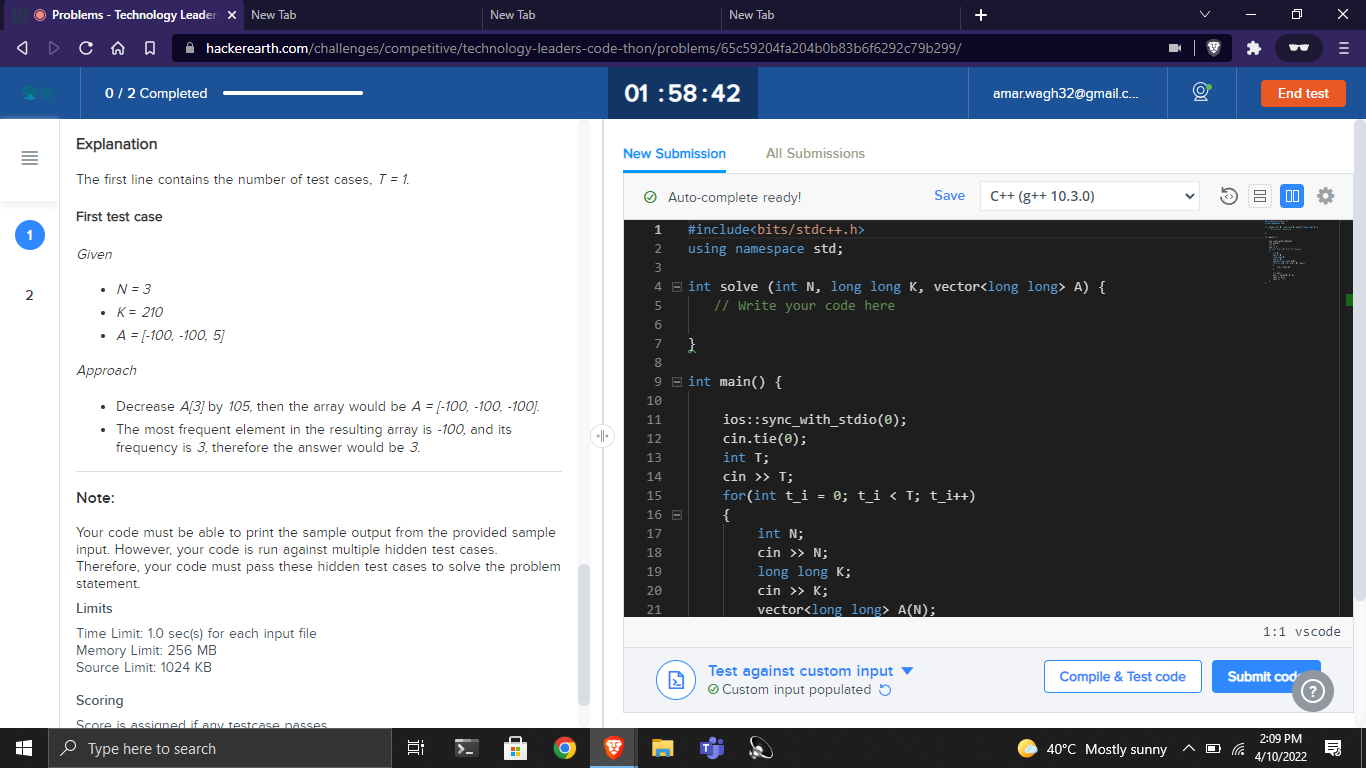Click the webcam proctoring icon in header
Image resolution: width=1366 pixels, height=768 pixels.
point(1201,92)
